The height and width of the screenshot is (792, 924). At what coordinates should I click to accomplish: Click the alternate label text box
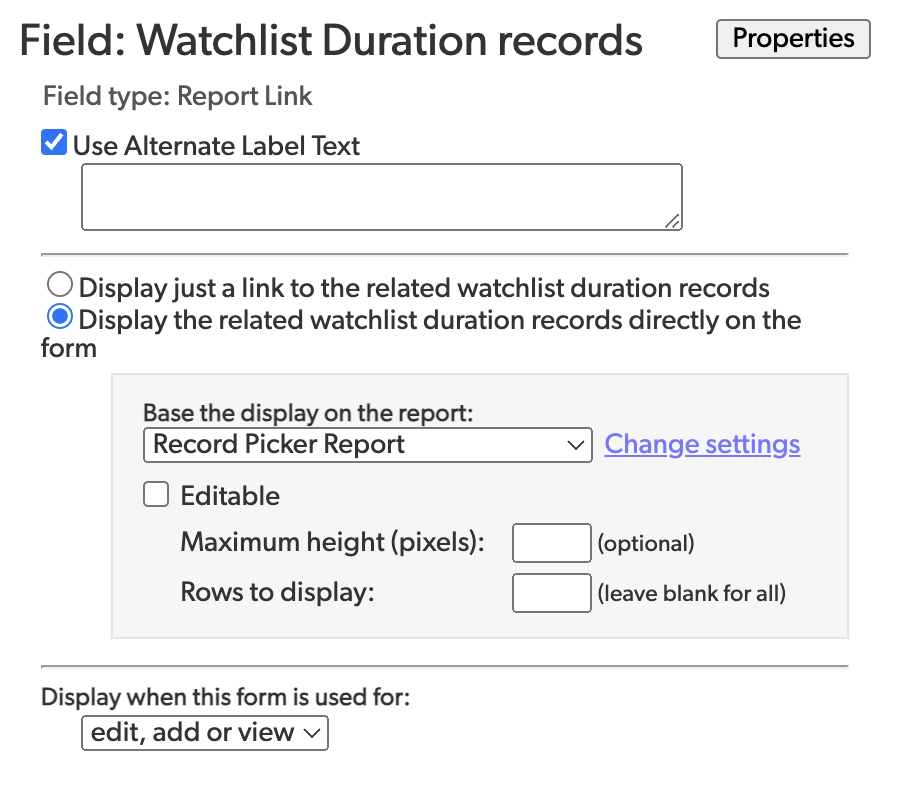click(381, 197)
